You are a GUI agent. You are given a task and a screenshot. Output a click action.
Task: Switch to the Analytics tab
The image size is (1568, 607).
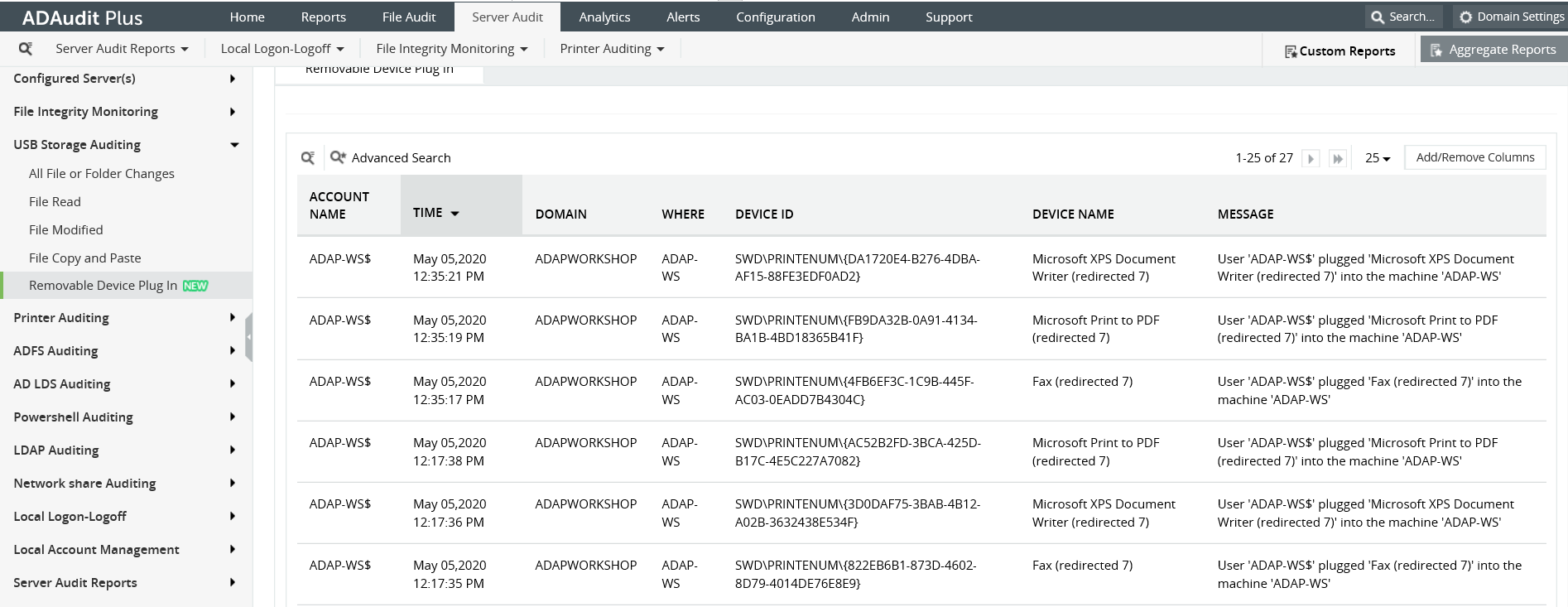604,17
